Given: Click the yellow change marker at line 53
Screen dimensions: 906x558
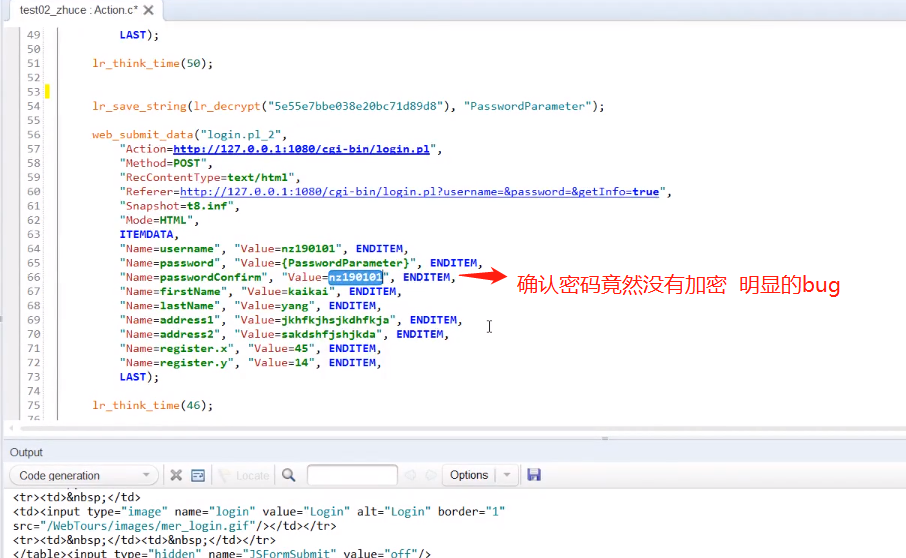Looking at the screenshot, I should coord(47,91).
